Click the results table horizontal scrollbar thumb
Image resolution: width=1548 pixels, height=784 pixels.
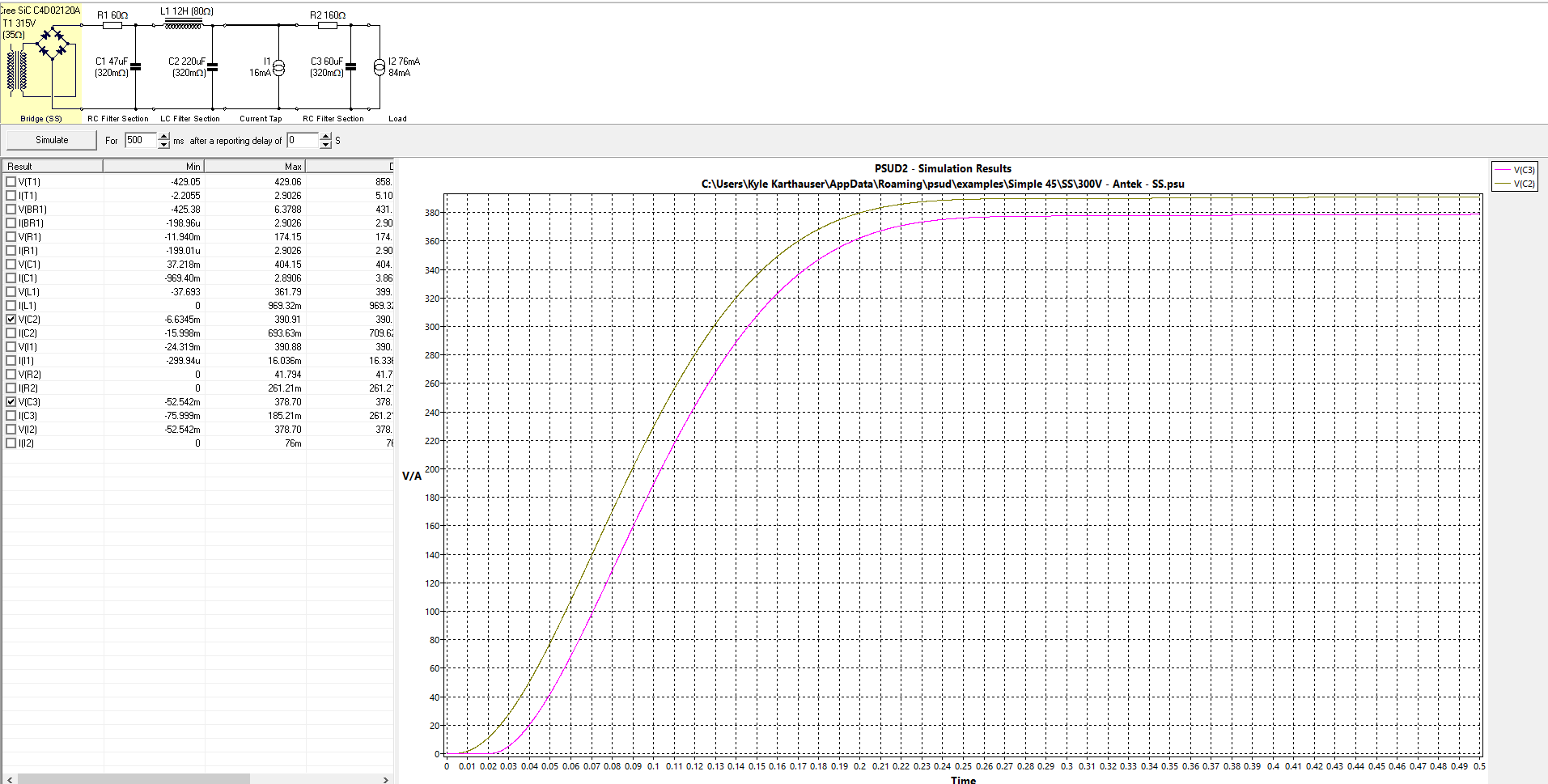(134, 779)
